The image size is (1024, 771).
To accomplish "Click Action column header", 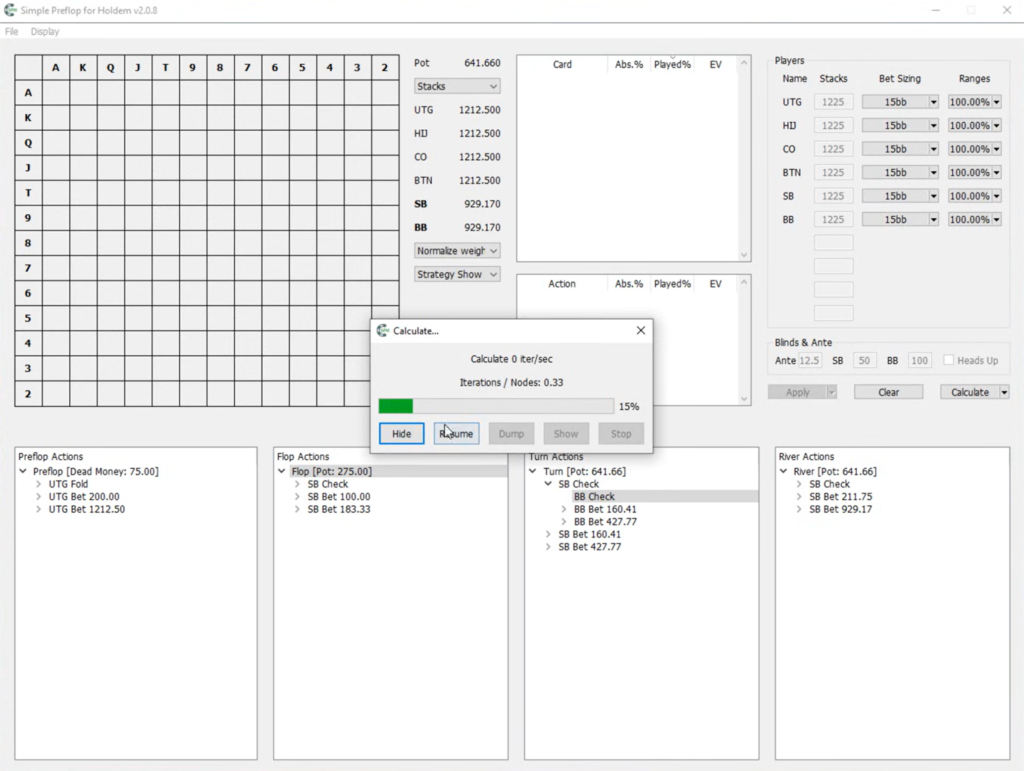I will point(562,284).
